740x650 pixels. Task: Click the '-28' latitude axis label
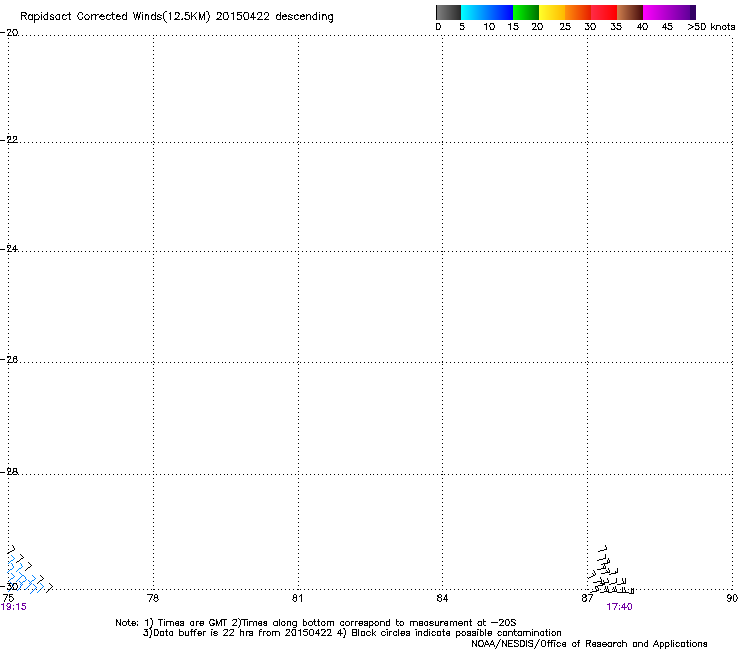[10, 472]
